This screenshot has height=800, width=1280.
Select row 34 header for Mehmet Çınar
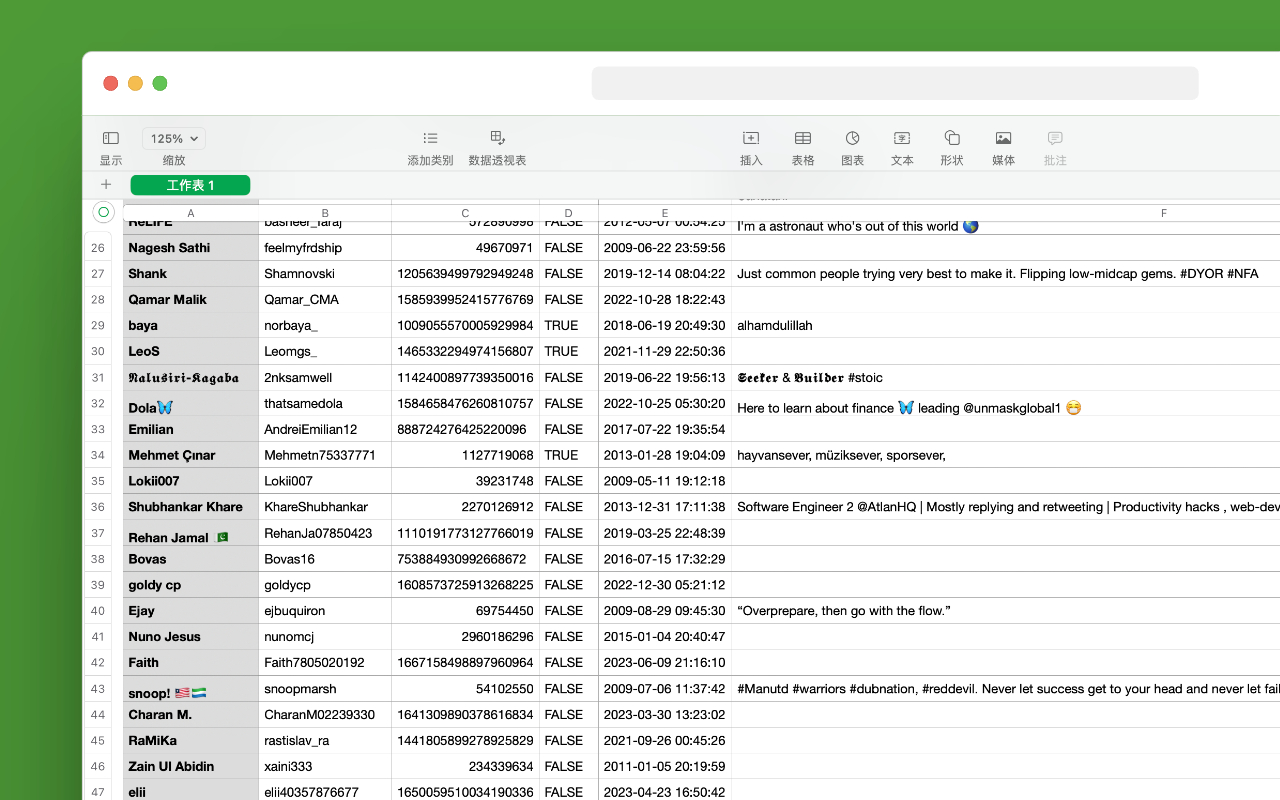(97, 455)
